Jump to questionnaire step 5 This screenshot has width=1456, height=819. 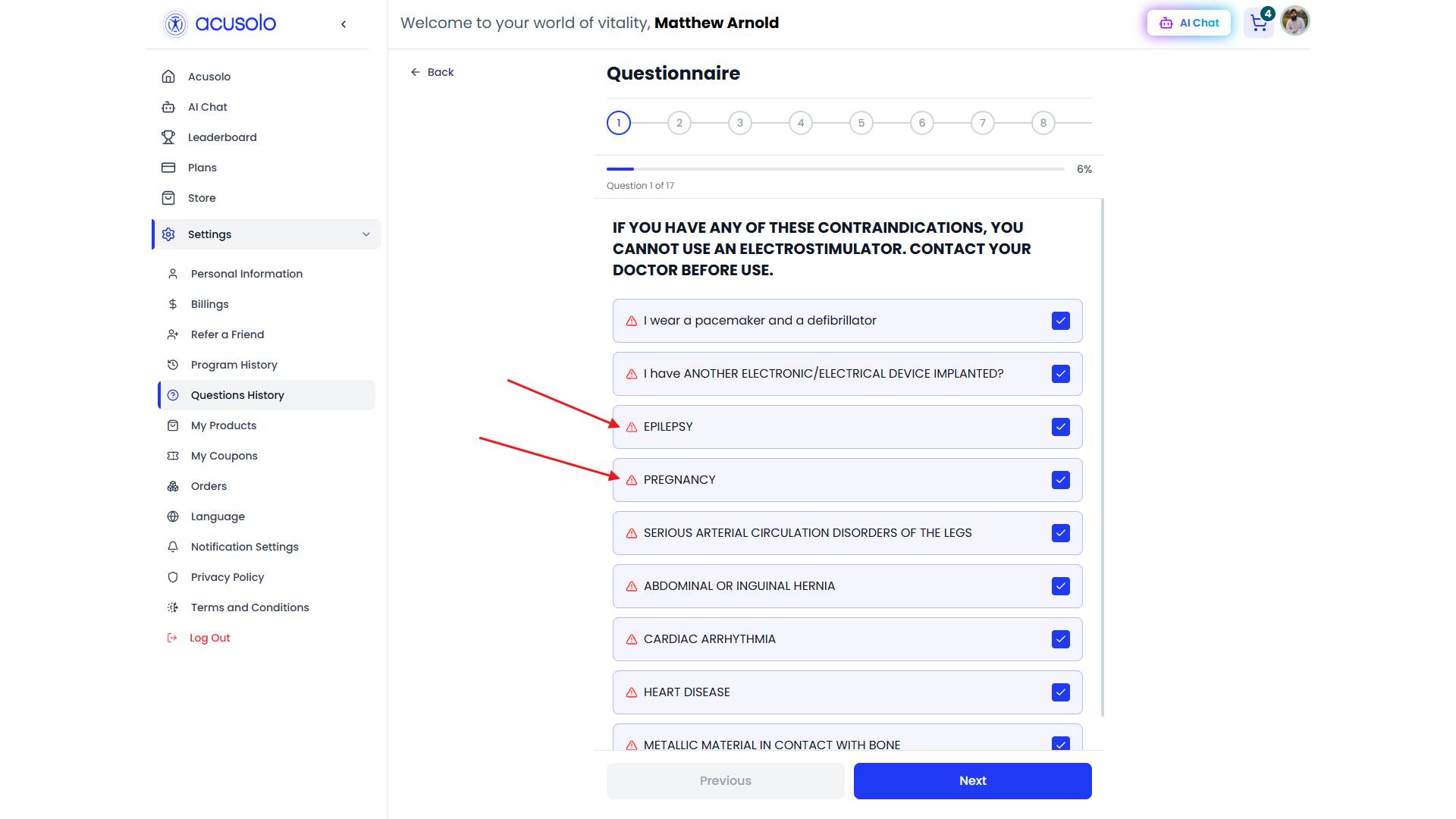pyautogui.click(x=861, y=123)
